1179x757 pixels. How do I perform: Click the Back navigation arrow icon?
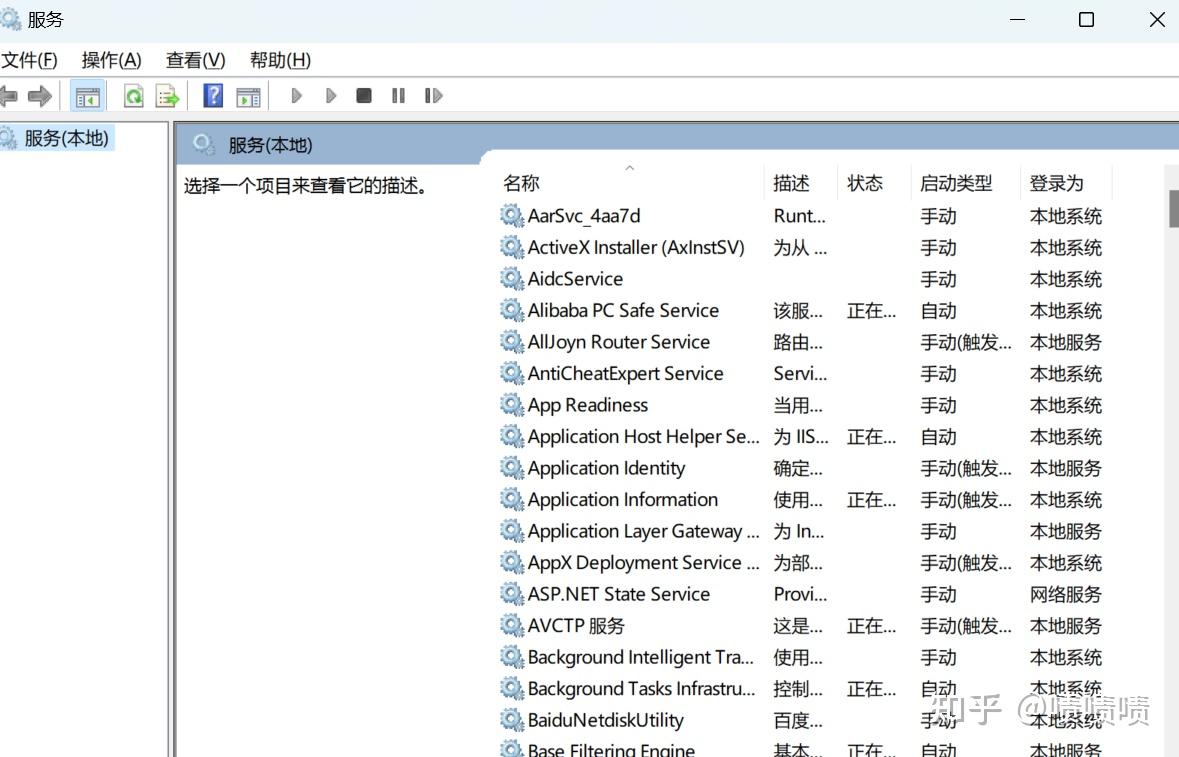click(12, 95)
